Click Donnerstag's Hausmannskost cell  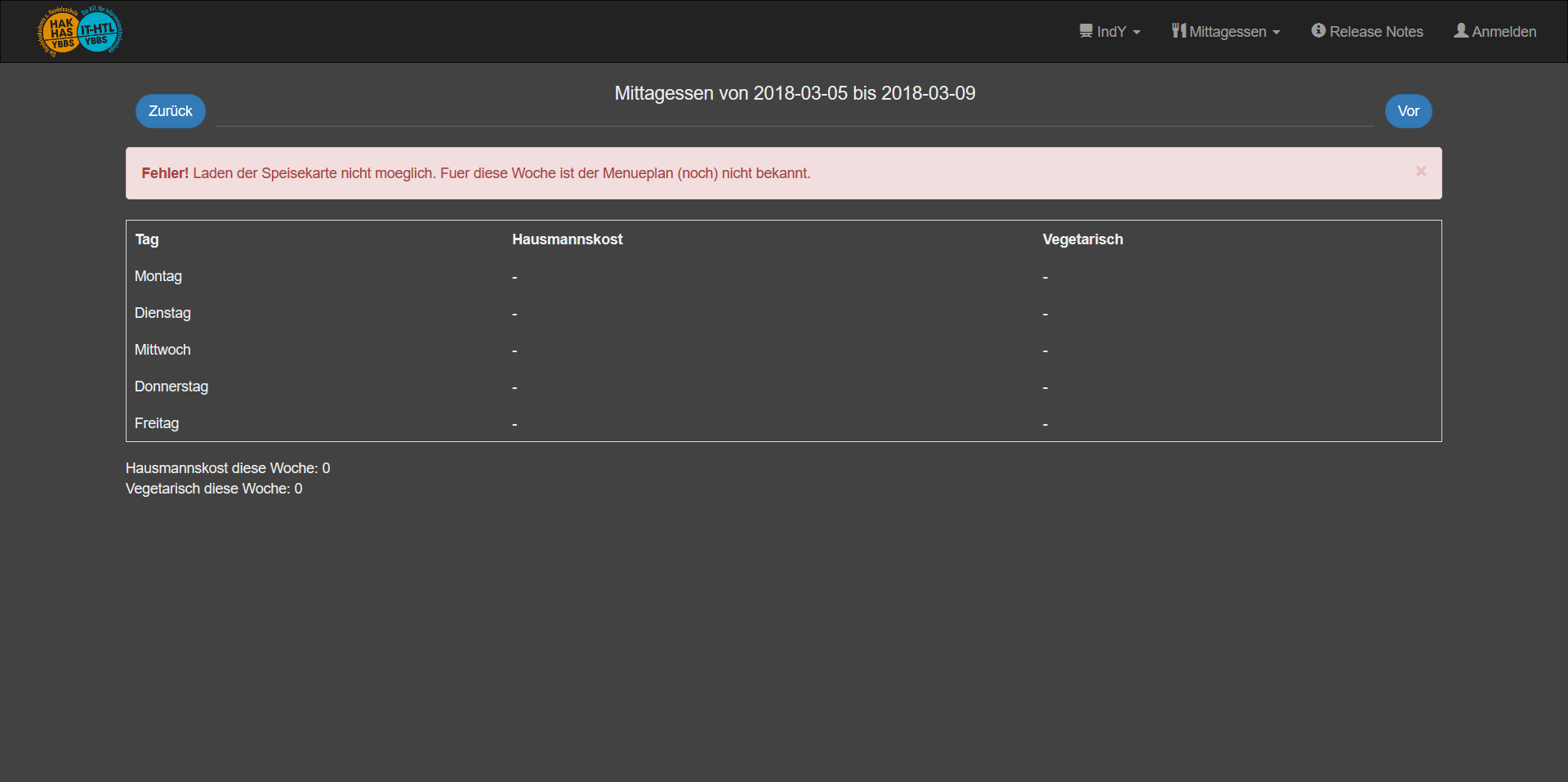pos(768,387)
